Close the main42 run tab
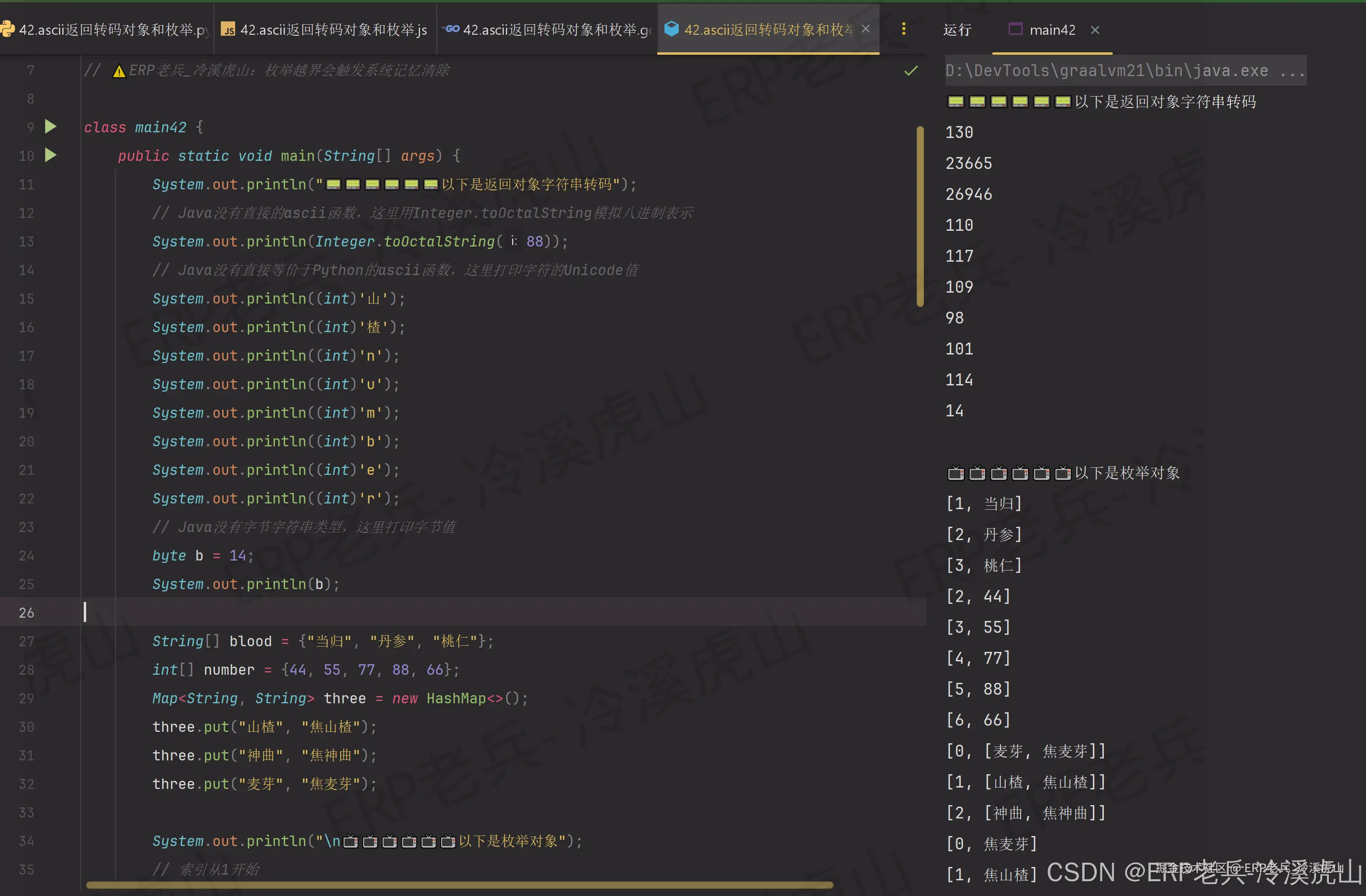The width and height of the screenshot is (1366, 896). pyautogui.click(x=1095, y=30)
